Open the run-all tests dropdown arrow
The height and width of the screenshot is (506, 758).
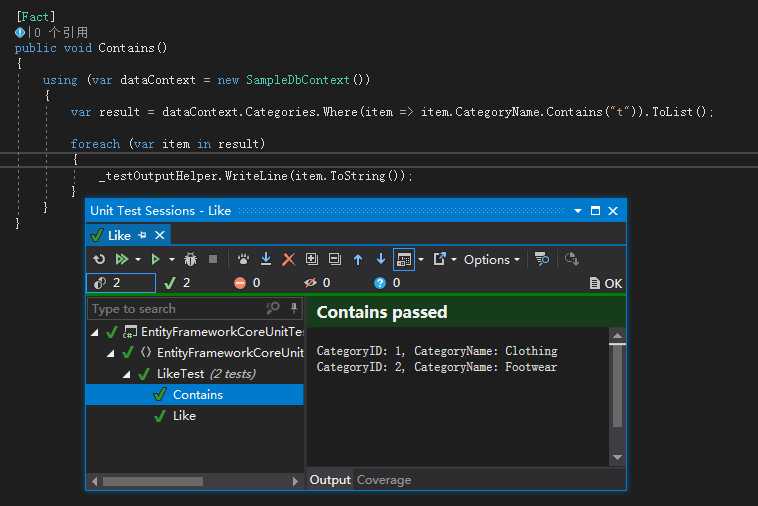coord(138,260)
